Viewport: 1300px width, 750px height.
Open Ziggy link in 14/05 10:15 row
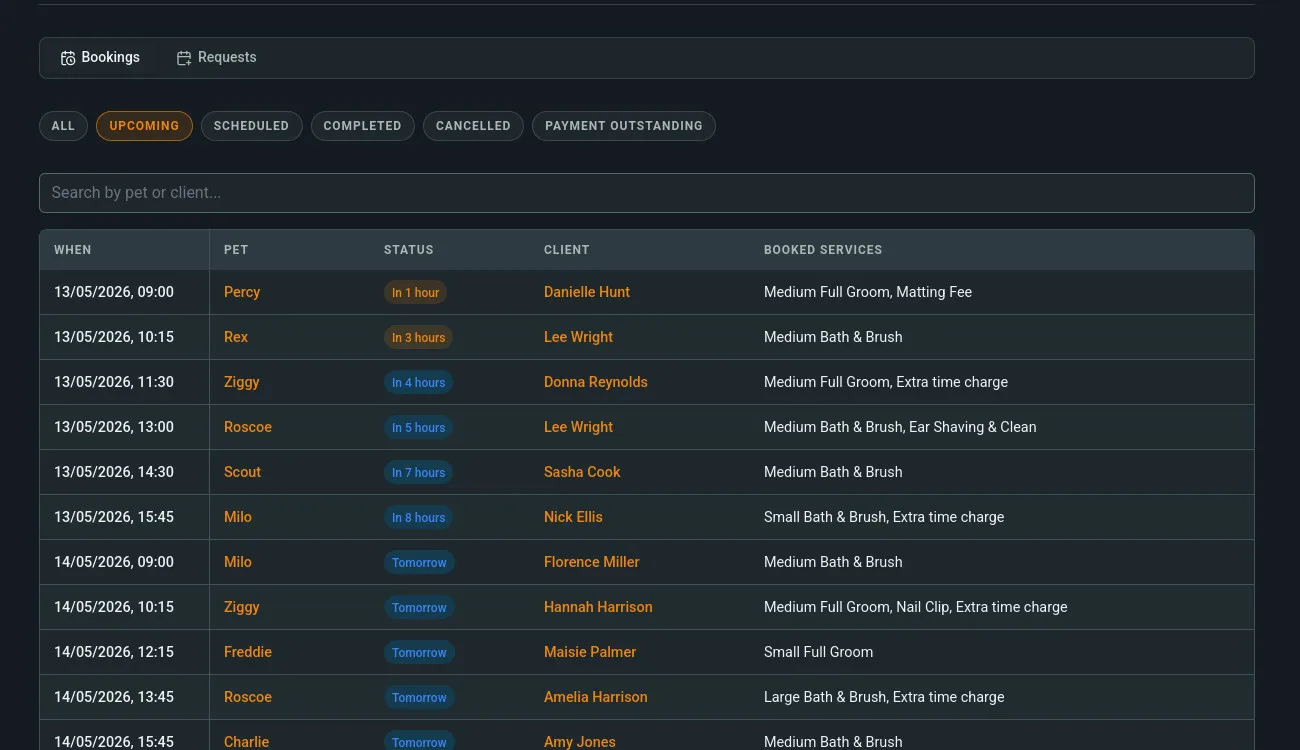point(242,607)
